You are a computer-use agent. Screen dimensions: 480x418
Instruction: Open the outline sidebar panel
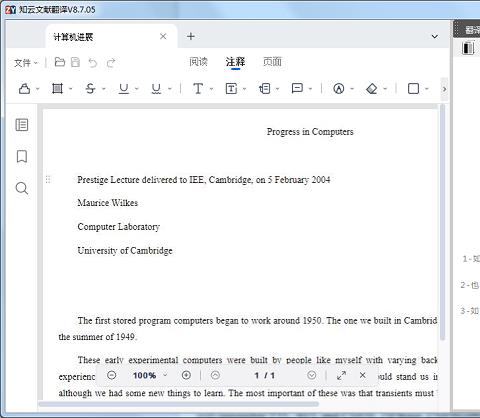22,125
